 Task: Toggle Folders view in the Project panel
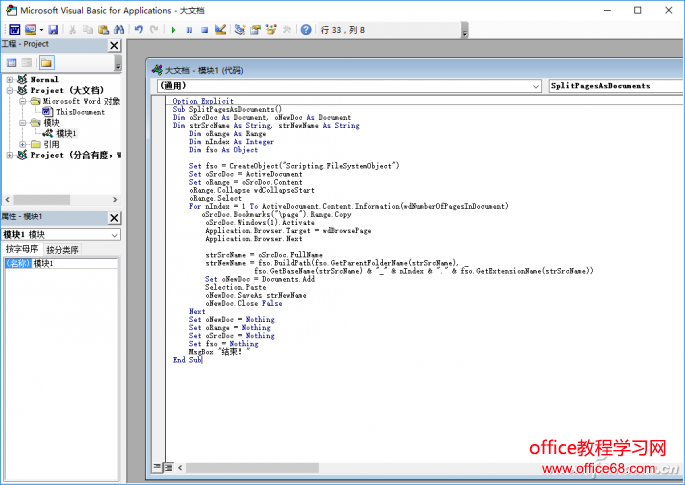point(46,63)
